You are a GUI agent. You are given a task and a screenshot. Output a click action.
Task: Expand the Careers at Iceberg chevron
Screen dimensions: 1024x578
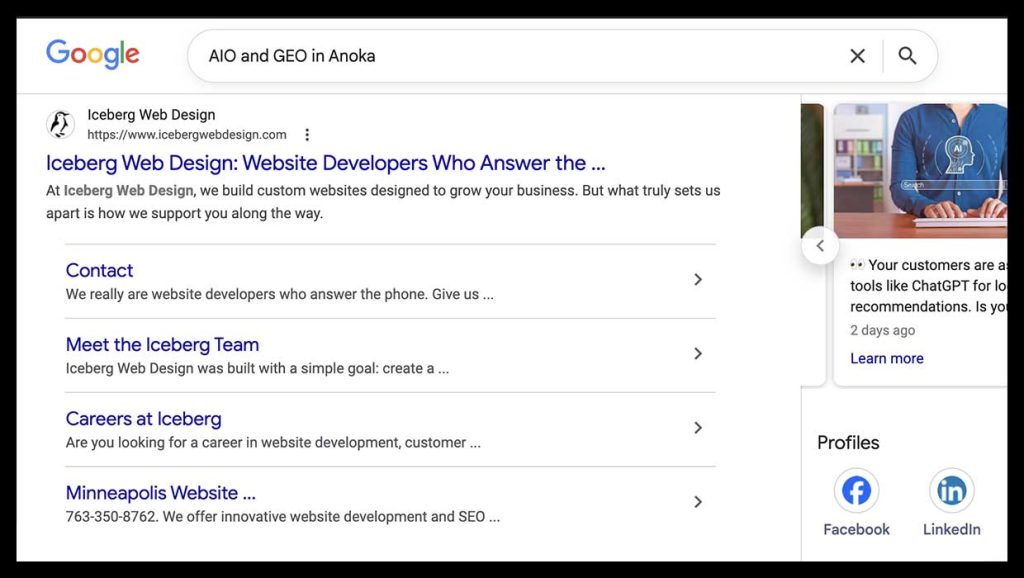click(x=698, y=428)
